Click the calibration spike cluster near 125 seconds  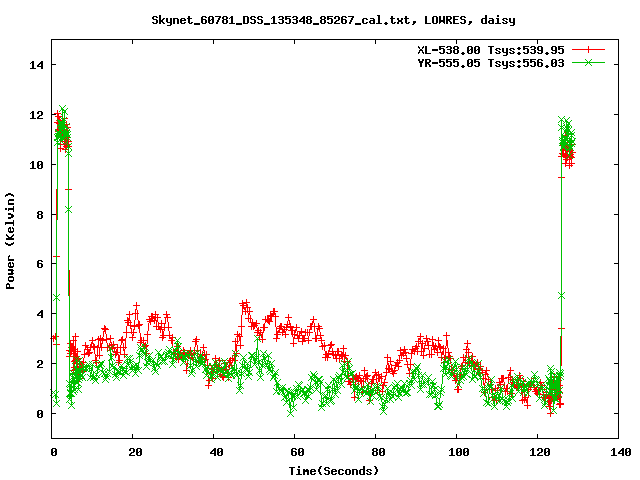tap(567, 140)
